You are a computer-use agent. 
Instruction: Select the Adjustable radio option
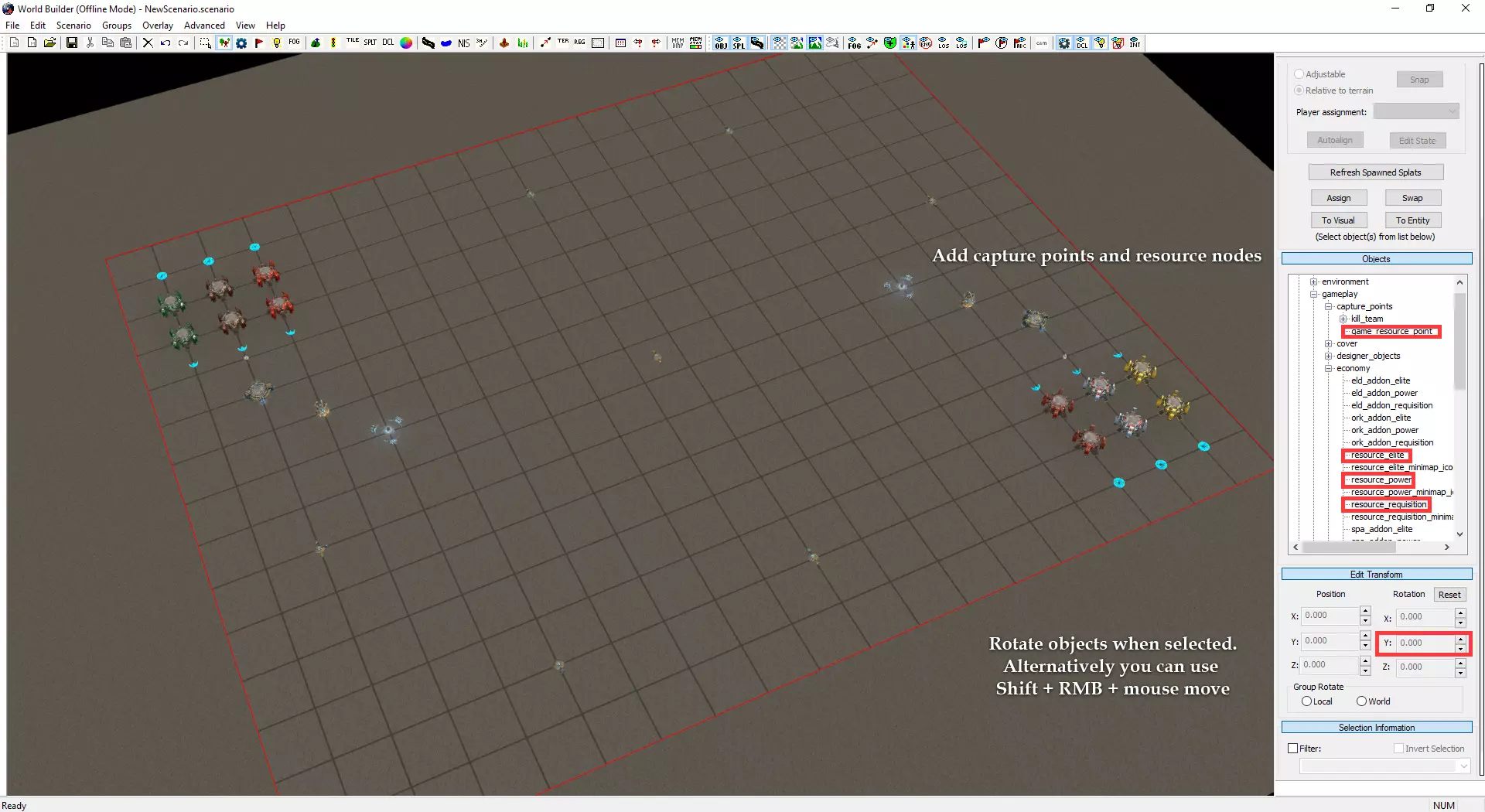tap(1299, 74)
